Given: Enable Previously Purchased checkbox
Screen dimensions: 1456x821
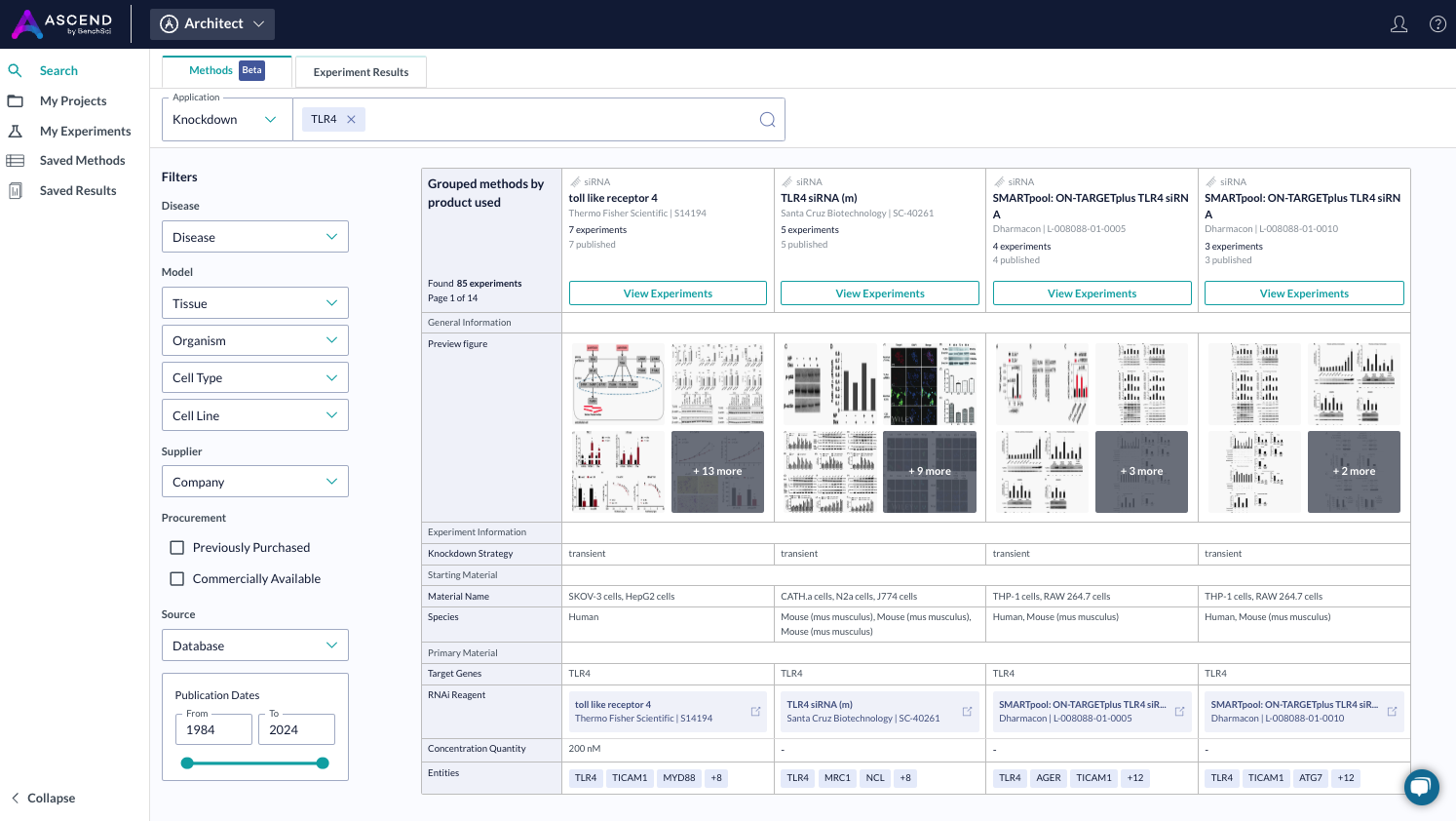Looking at the screenshot, I should pos(177,548).
